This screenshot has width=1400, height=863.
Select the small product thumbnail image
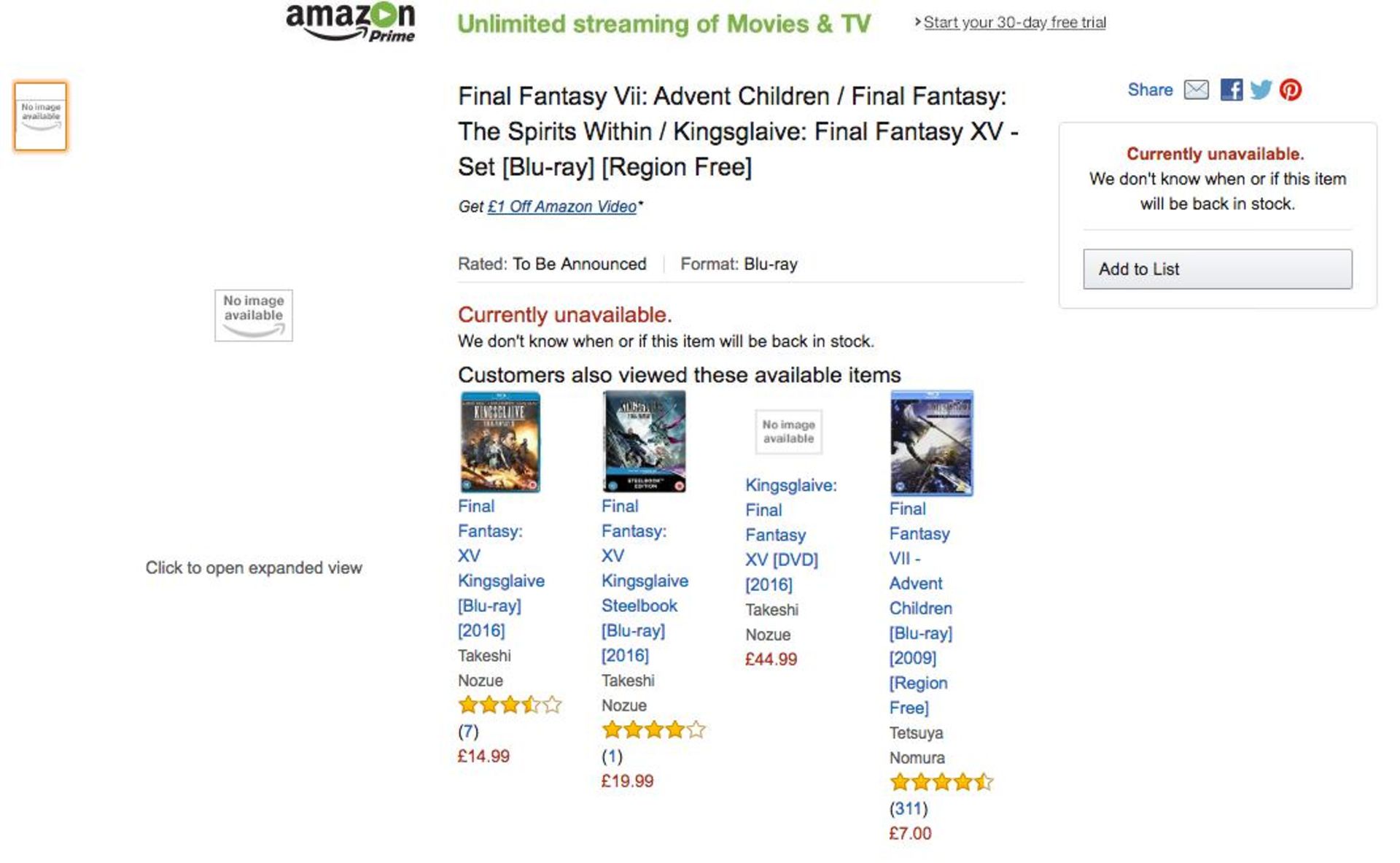(41, 117)
